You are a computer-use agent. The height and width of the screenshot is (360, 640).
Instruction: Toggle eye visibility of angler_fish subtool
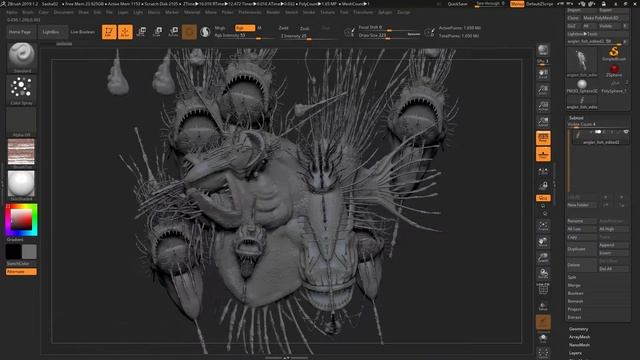click(626, 132)
